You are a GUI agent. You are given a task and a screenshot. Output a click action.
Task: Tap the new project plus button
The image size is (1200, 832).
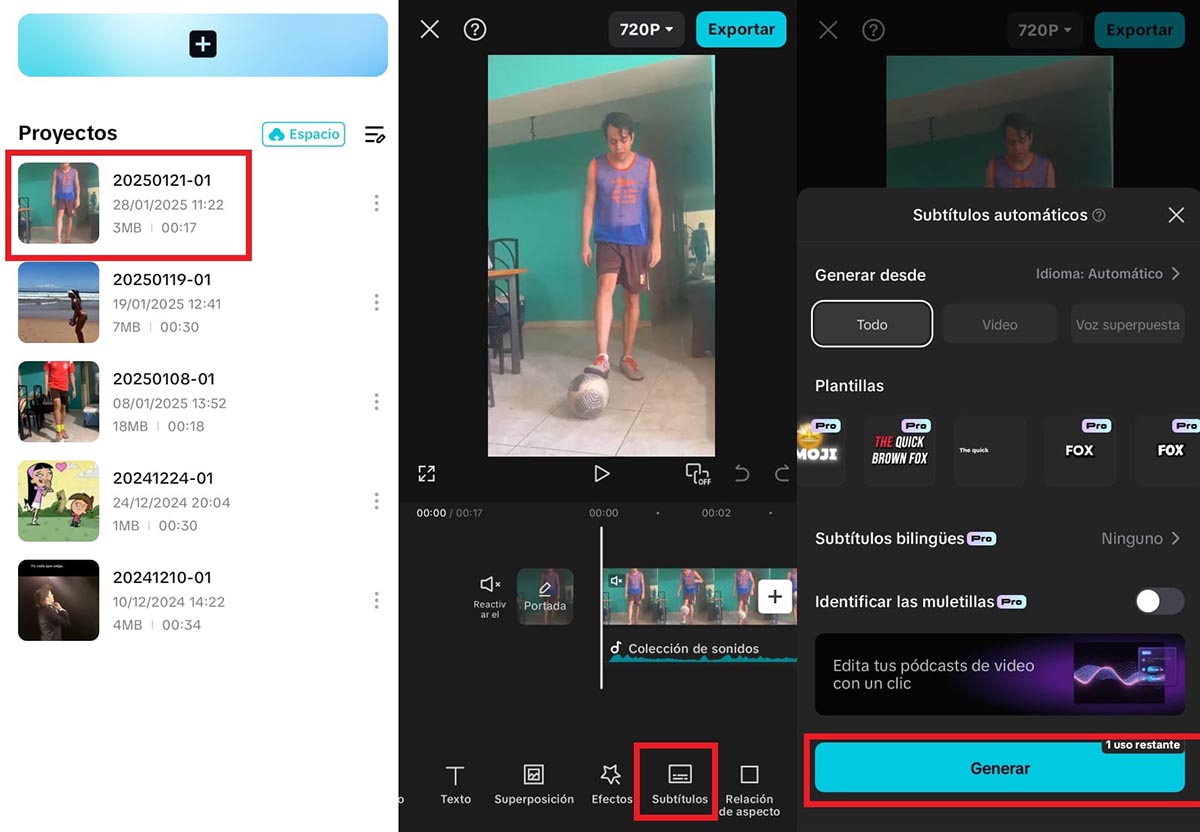coord(203,44)
